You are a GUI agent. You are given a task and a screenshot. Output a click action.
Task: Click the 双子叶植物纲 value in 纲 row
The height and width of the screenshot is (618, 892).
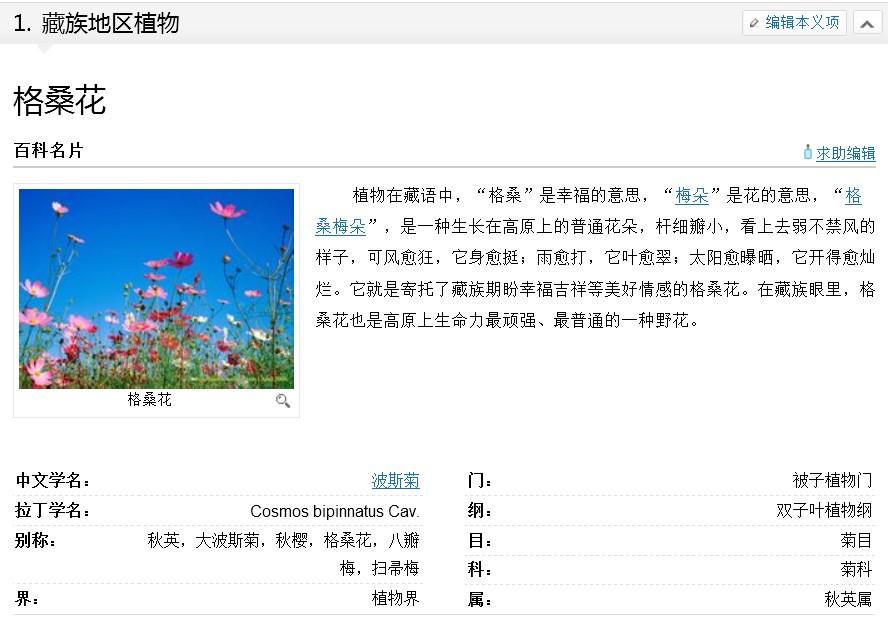pos(824,511)
